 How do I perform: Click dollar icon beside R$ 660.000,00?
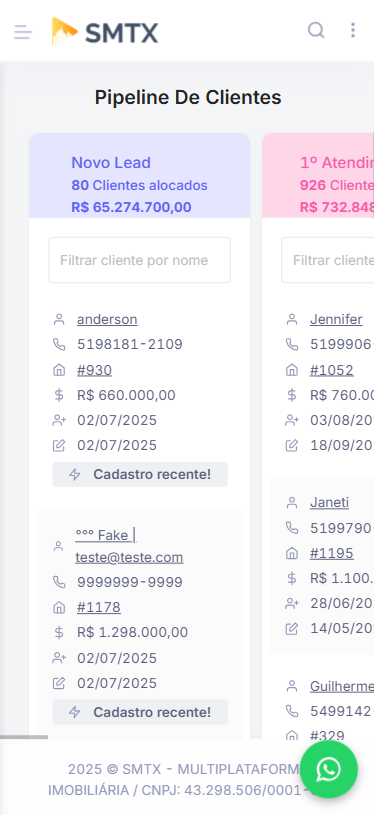tap(59, 395)
